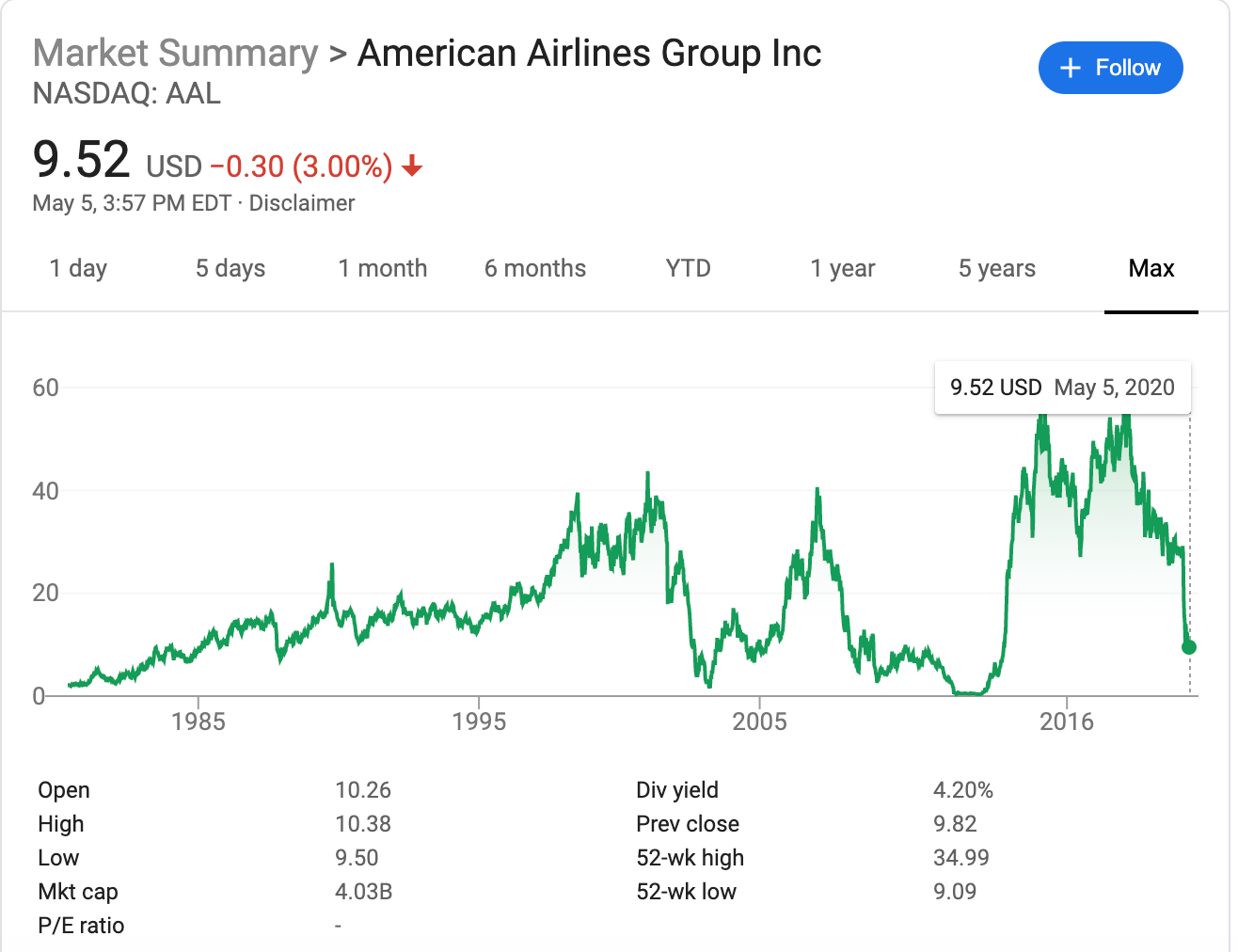Click the 2005 label on the chart axis
The width and height of the screenshot is (1238, 952).
760,722
